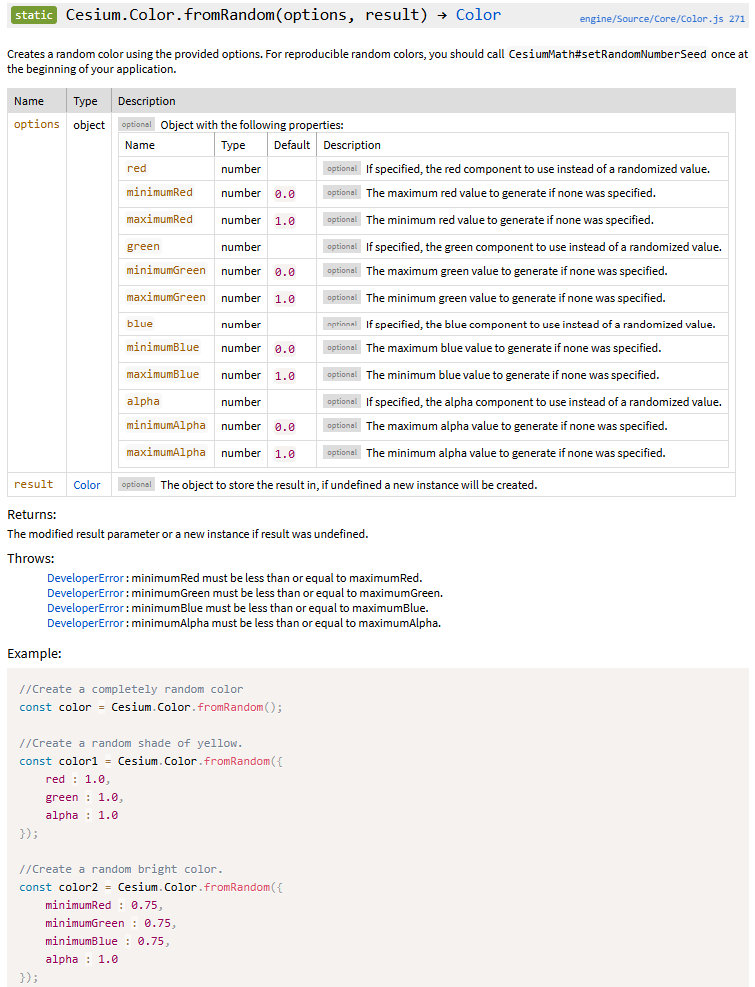Click the 'minimumGreen : 0.75,' code line
755x987 pixels.
111,923
